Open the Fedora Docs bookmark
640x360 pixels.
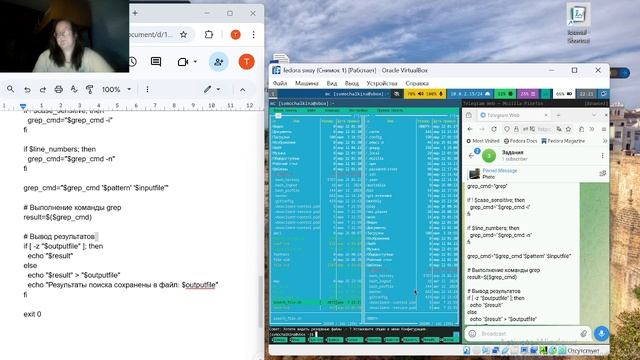(x=520, y=141)
